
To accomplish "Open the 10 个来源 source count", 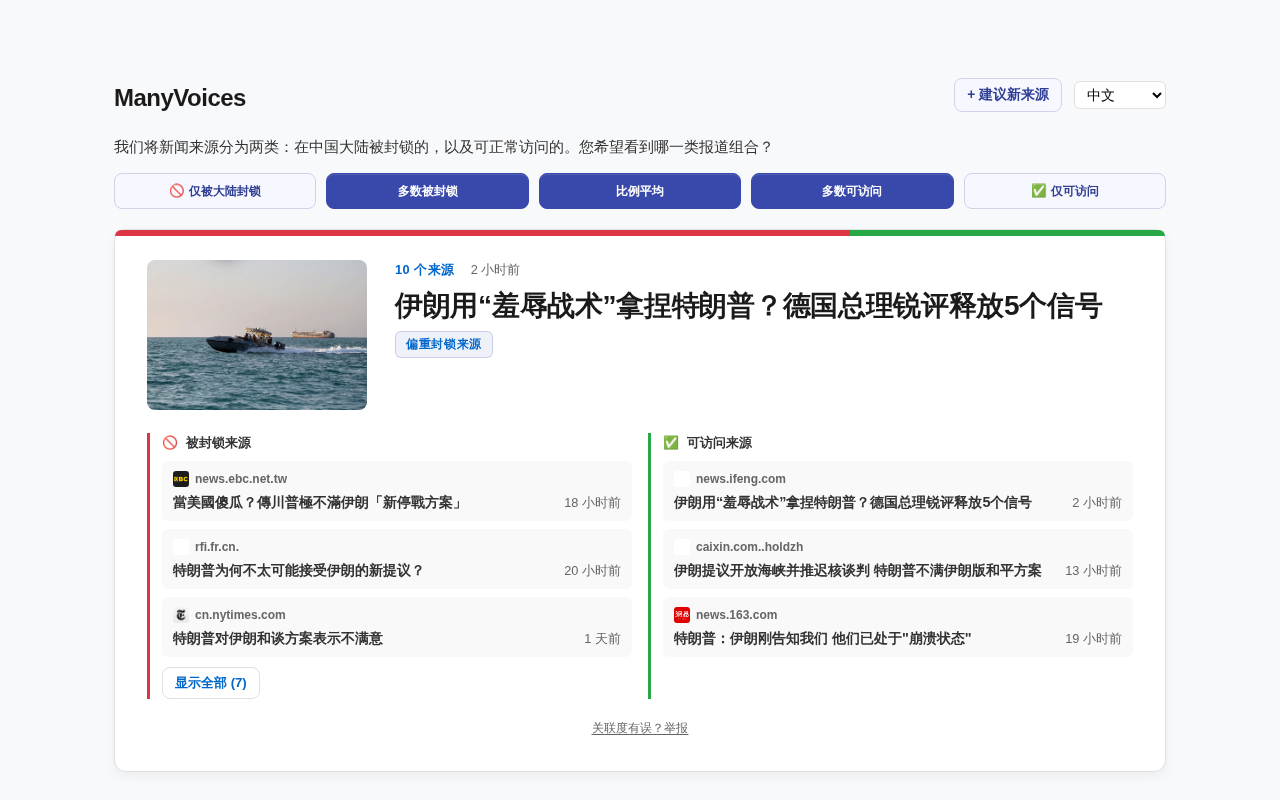I will click(424, 270).
